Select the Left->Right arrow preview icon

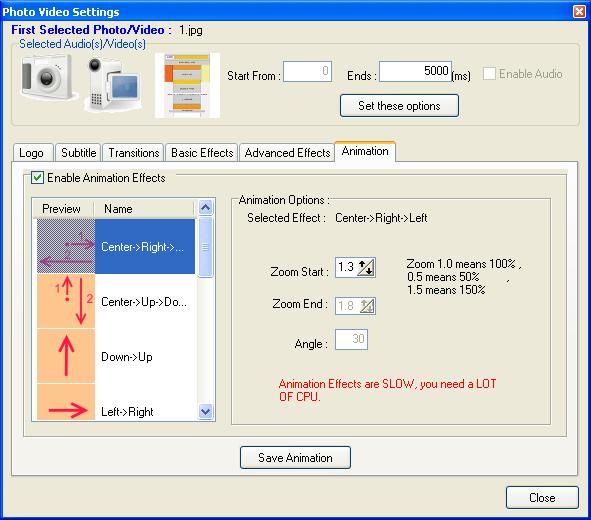(x=66, y=402)
